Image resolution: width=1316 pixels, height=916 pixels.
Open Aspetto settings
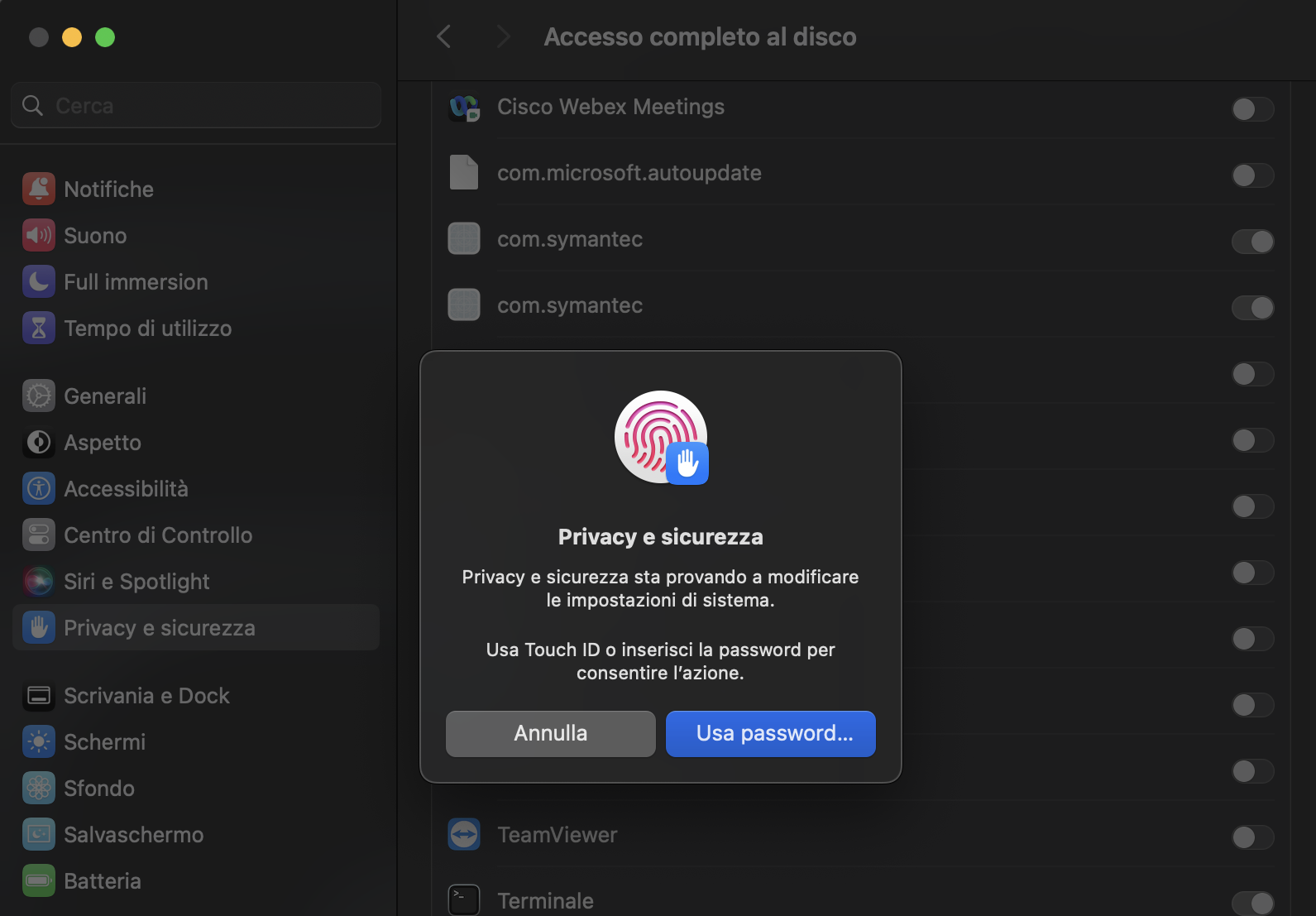tap(196, 443)
